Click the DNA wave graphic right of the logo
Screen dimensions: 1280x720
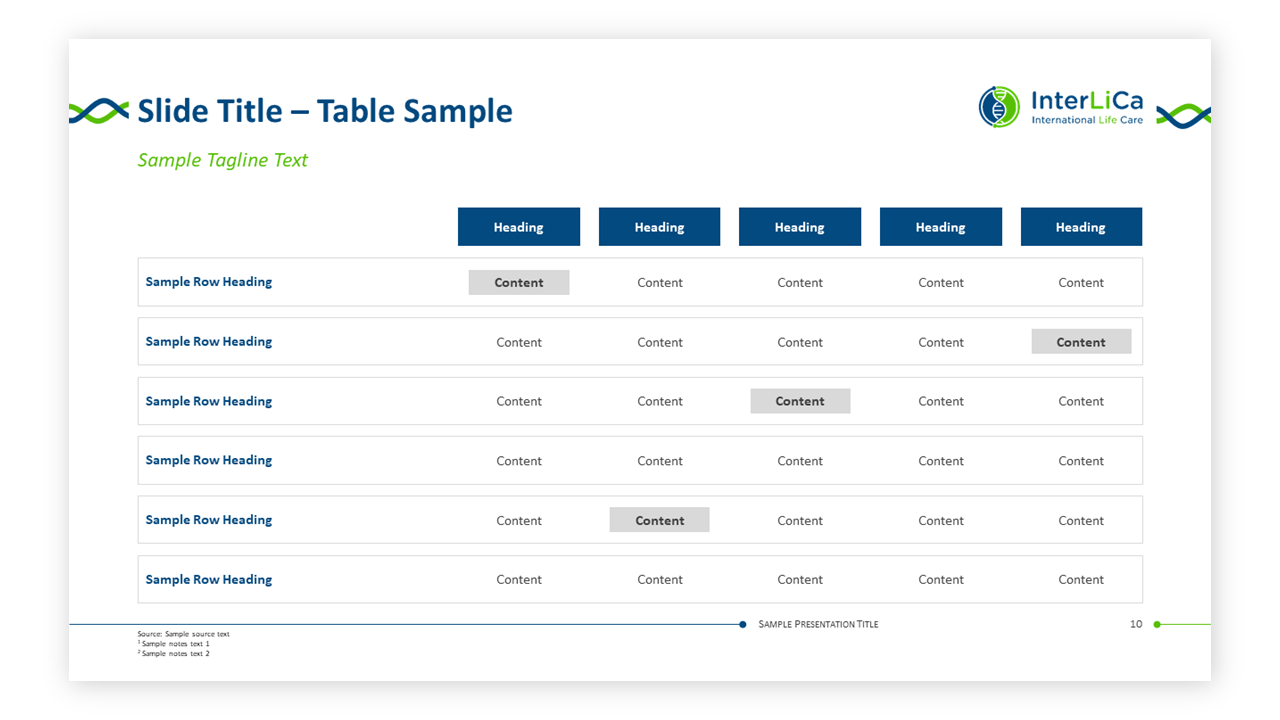pos(1183,116)
